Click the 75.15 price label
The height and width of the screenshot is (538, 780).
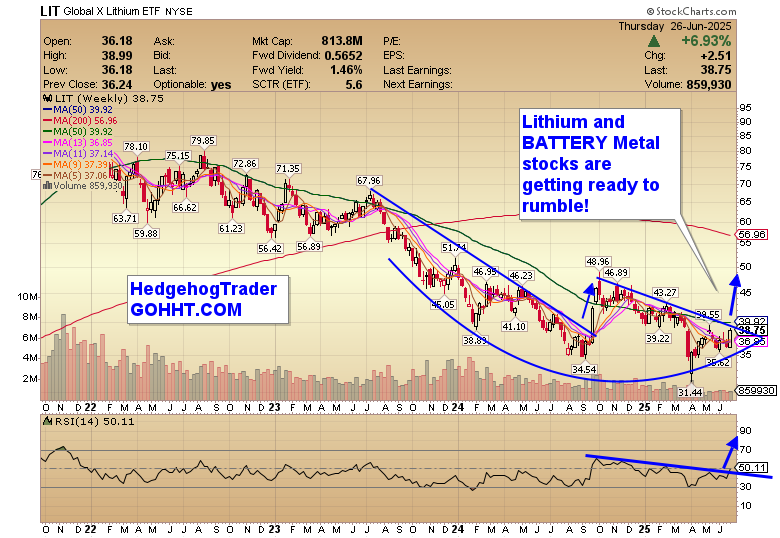178,156
